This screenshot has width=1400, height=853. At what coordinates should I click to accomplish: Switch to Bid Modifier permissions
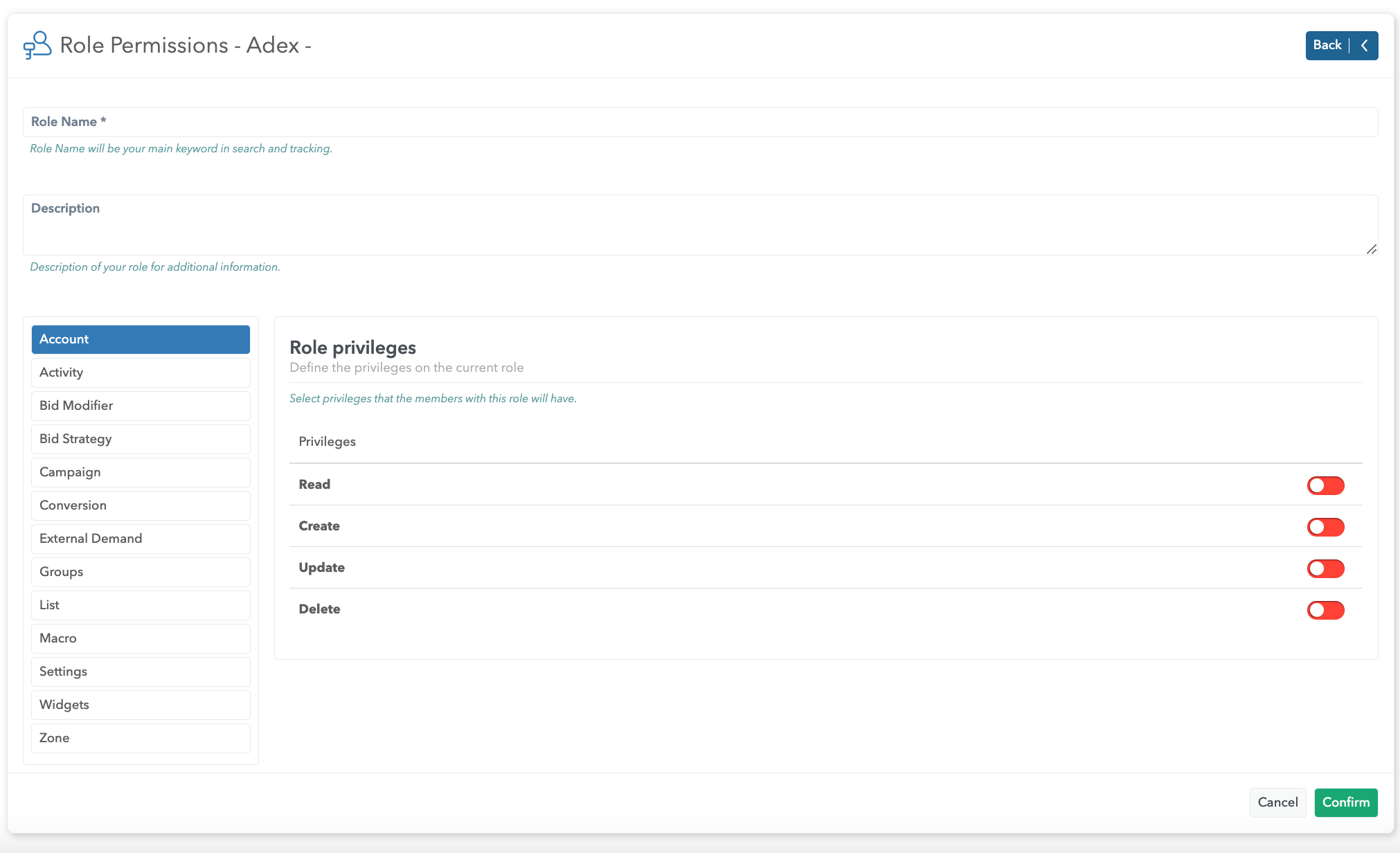tap(141, 406)
